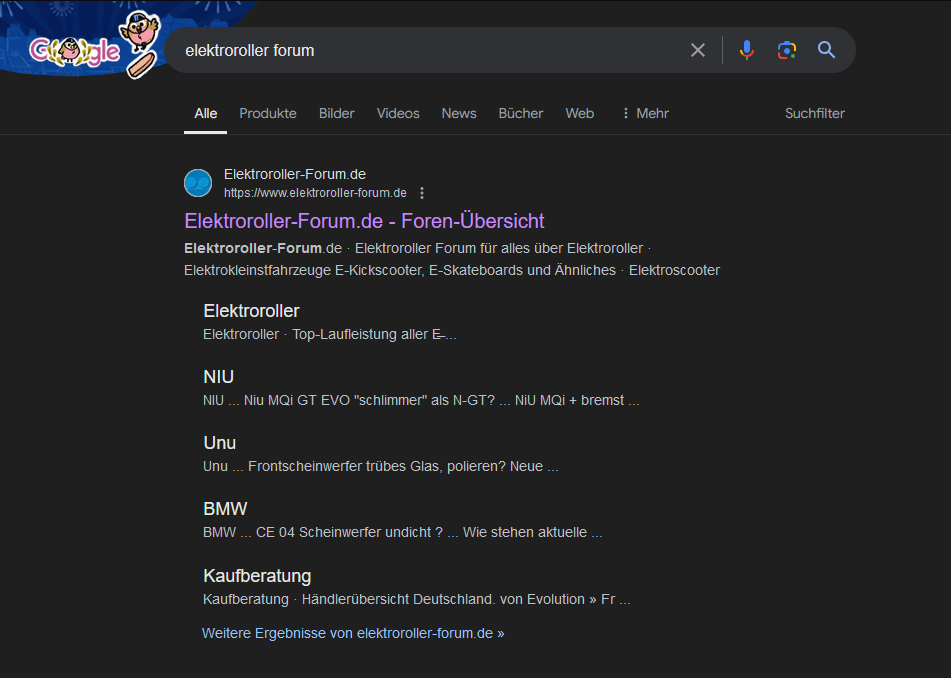Open the Suchfilter options
The height and width of the screenshot is (678, 951).
814,113
